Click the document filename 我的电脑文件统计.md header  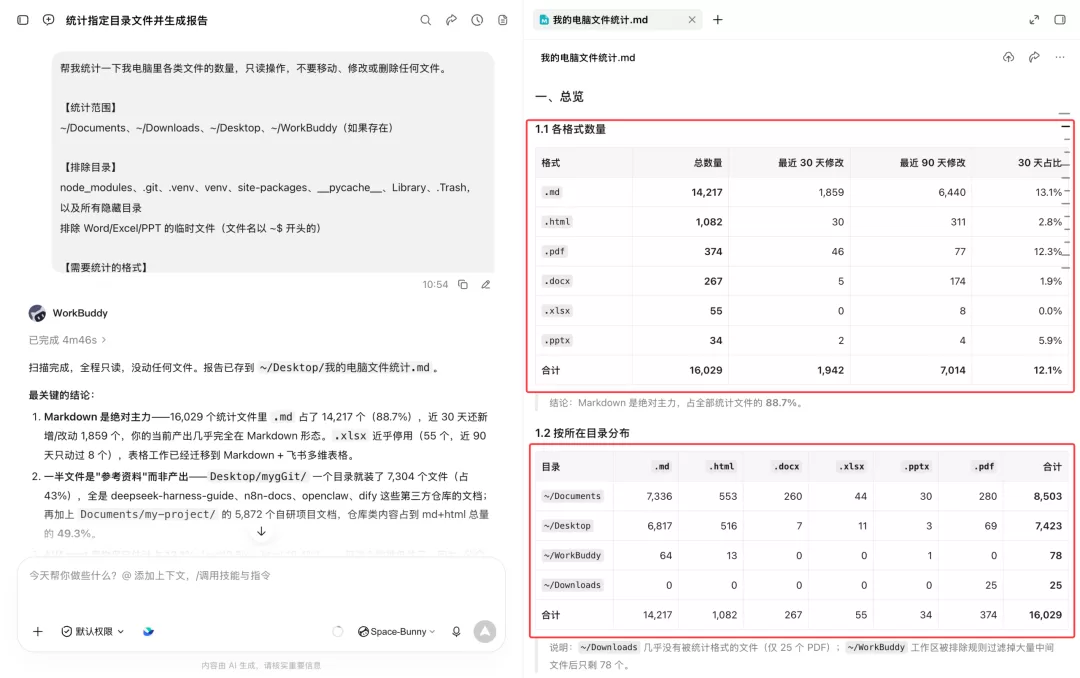click(x=588, y=58)
